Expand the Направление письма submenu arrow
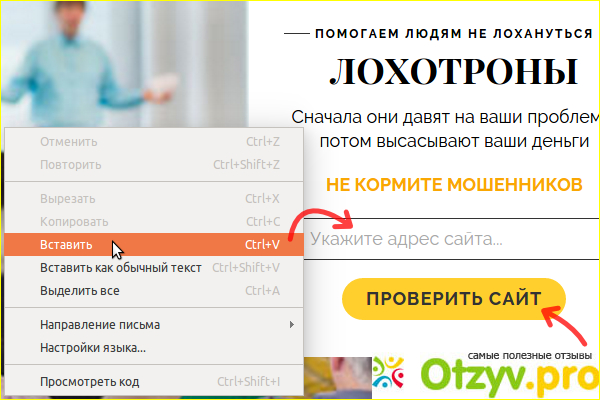The width and height of the screenshot is (600, 400). pyautogui.click(x=291, y=325)
